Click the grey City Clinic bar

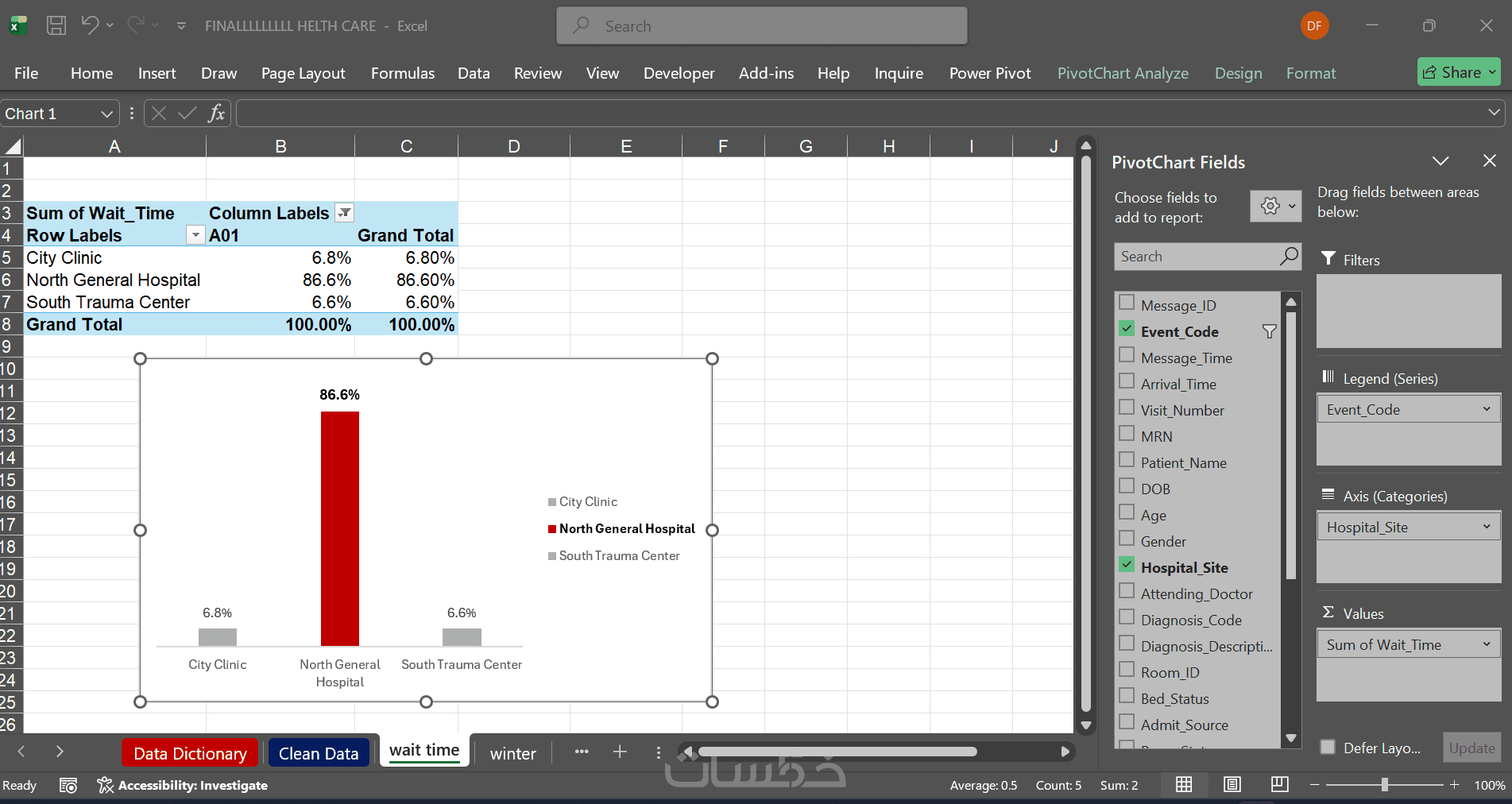tap(217, 636)
